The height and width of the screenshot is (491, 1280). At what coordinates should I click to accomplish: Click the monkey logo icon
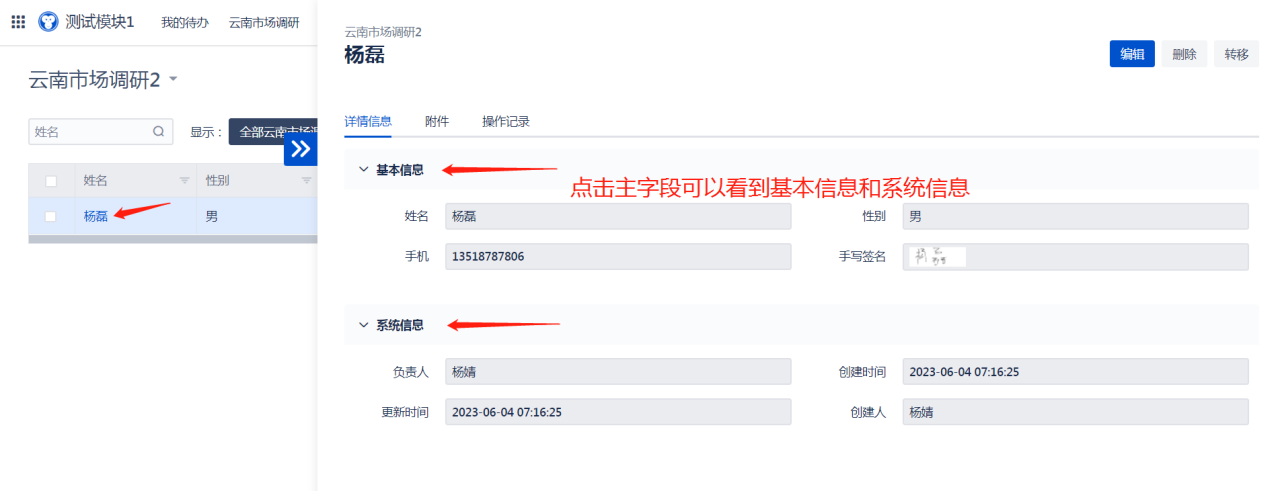48,22
